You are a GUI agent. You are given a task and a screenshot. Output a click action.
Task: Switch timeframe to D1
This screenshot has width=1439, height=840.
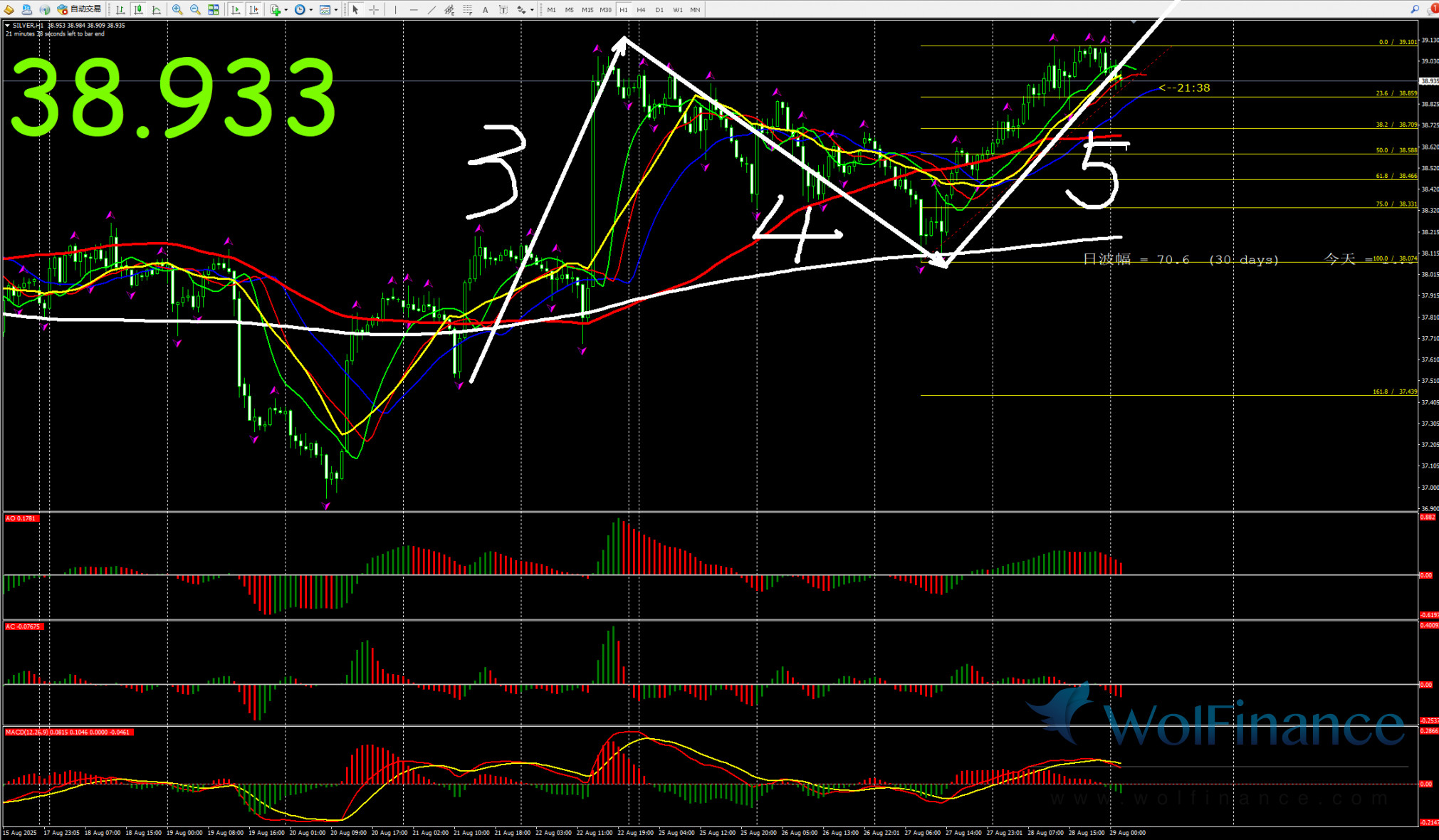click(659, 9)
